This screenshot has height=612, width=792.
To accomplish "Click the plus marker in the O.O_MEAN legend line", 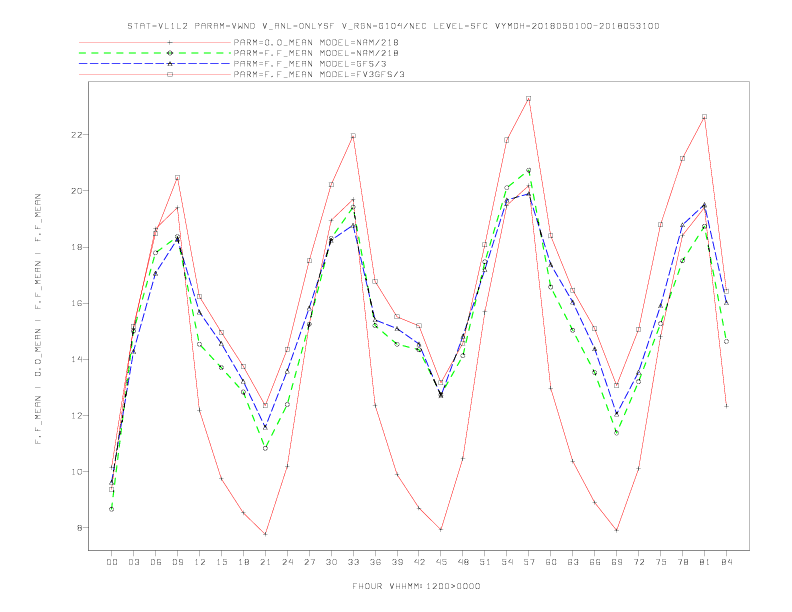I will 170,42.
